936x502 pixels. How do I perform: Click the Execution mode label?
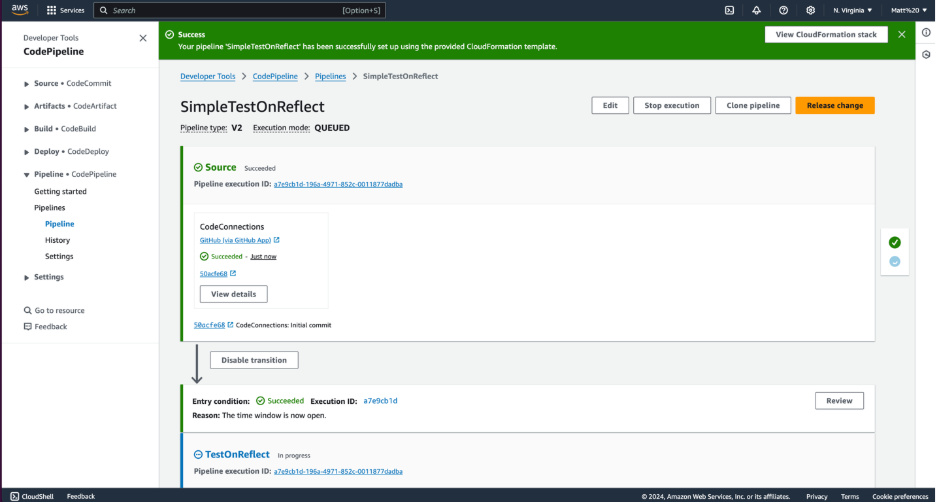tap(281, 128)
